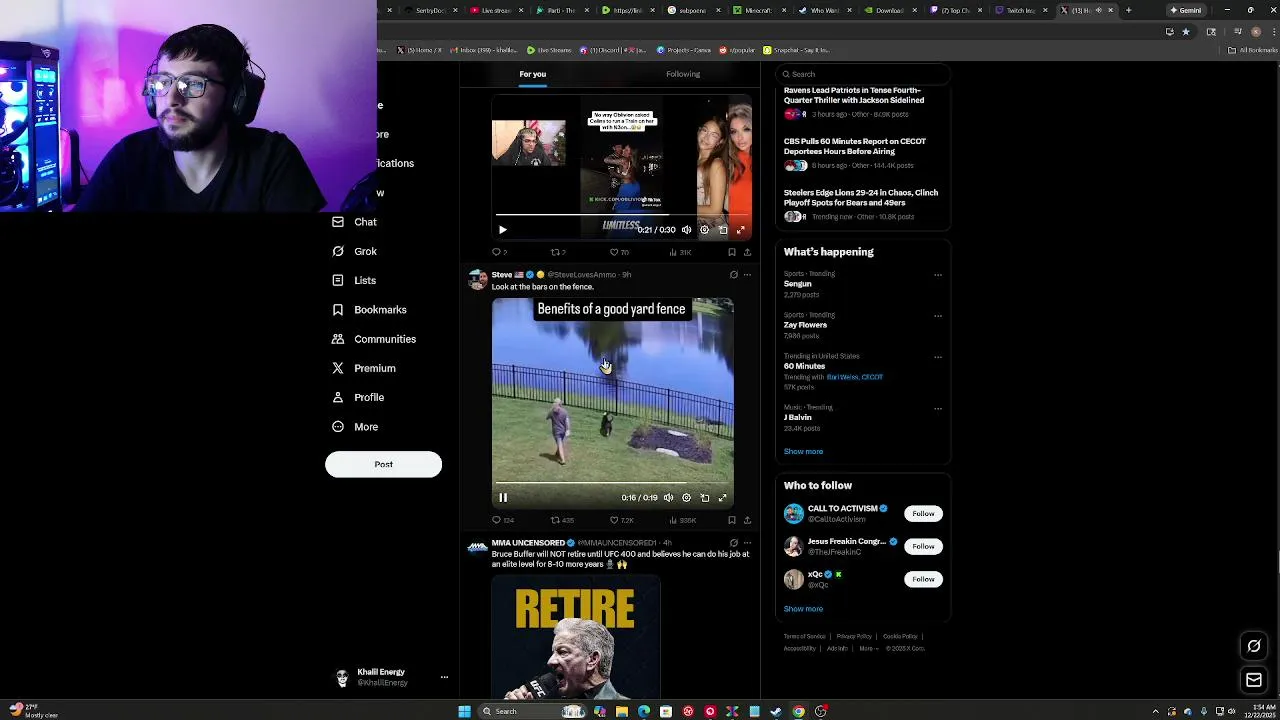
Task: Open settings gear on the Limitless video
Action: point(704,230)
